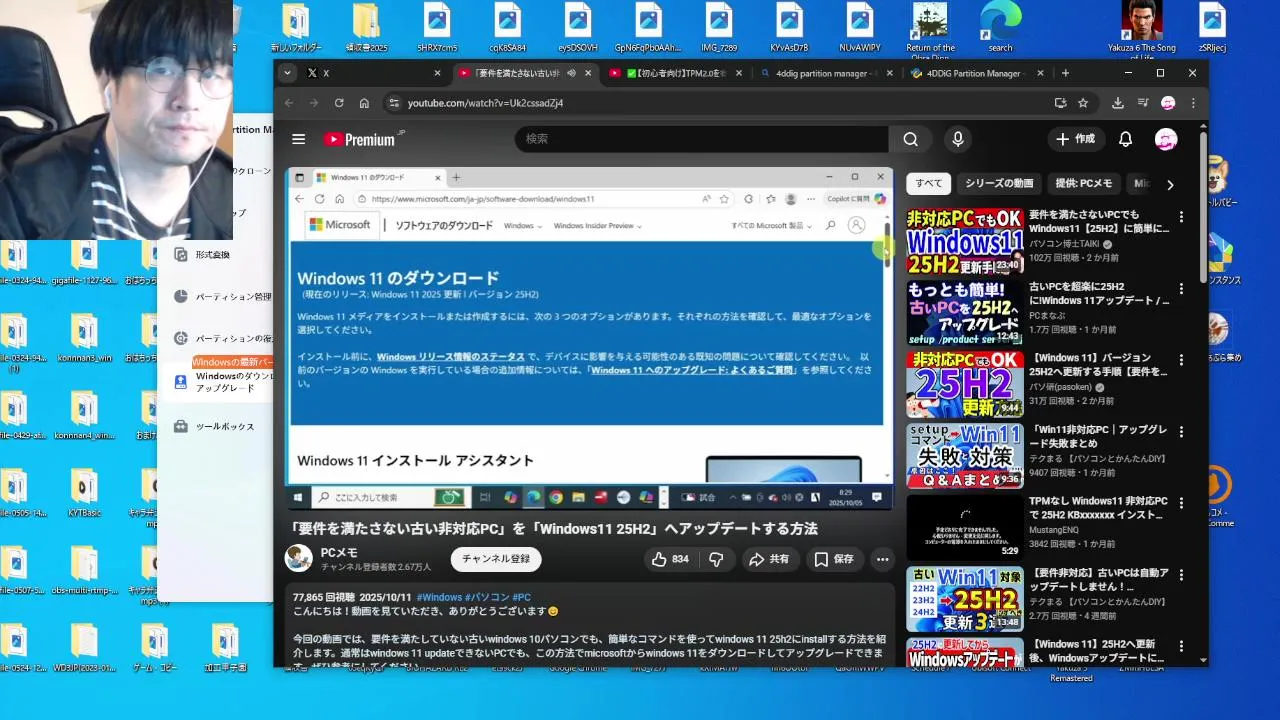This screenshot has height=720, width=1280.
Task: Open options for 古いPCは自動アップデートしません recommendation
Action: click(1181, 575)
